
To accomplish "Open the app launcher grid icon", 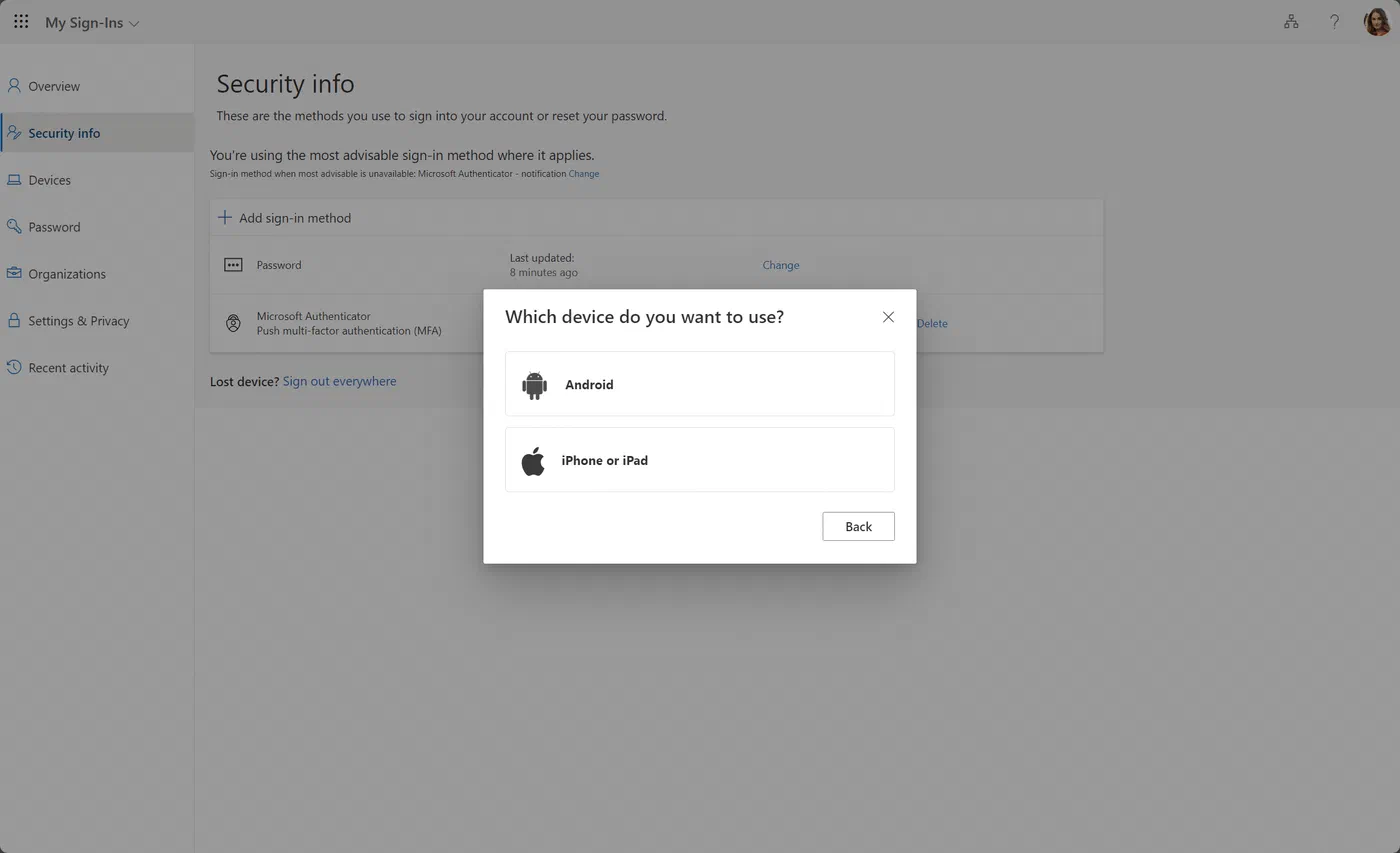I will click(x=21, y=22).
